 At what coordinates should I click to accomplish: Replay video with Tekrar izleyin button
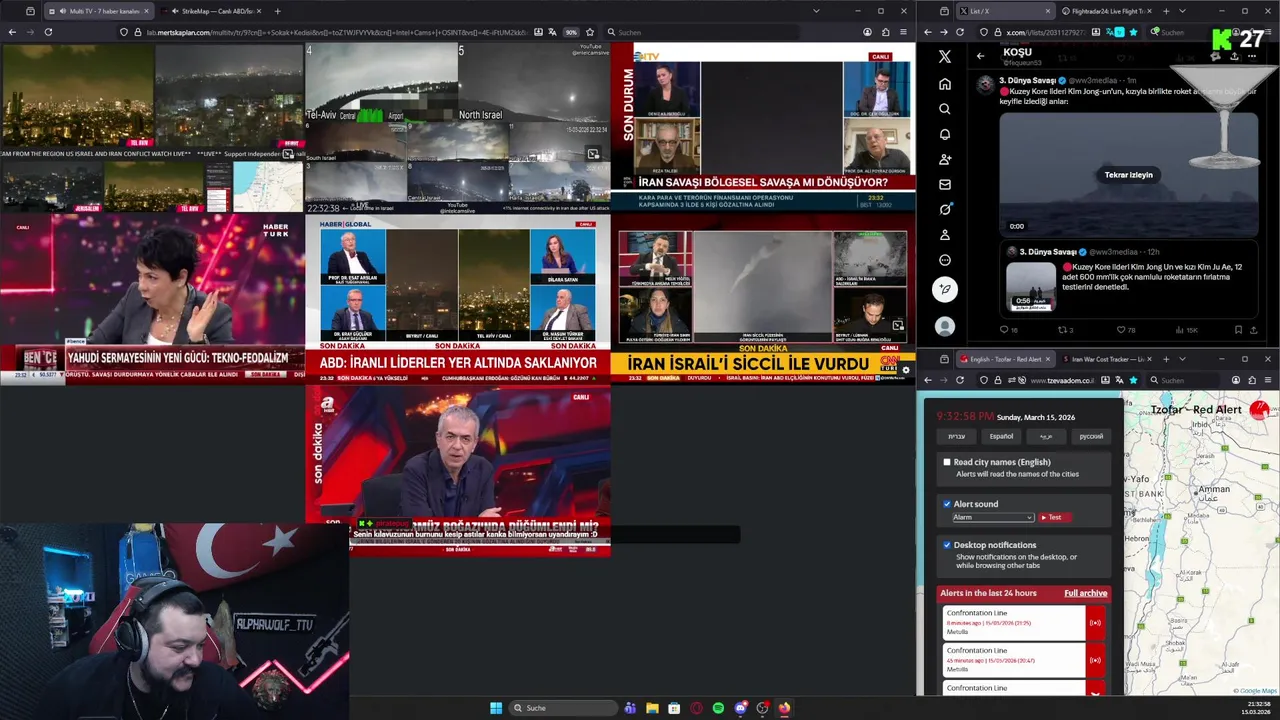(1128, 175)
